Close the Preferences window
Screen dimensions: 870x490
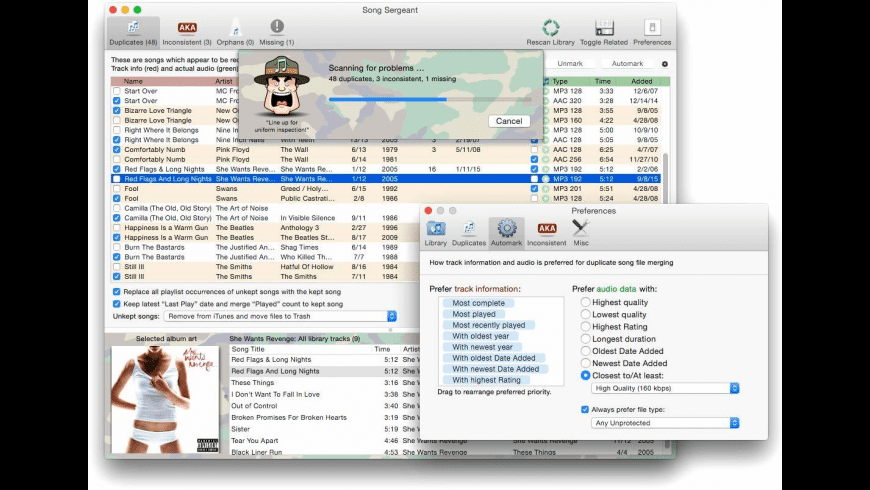tap(428, 211)
